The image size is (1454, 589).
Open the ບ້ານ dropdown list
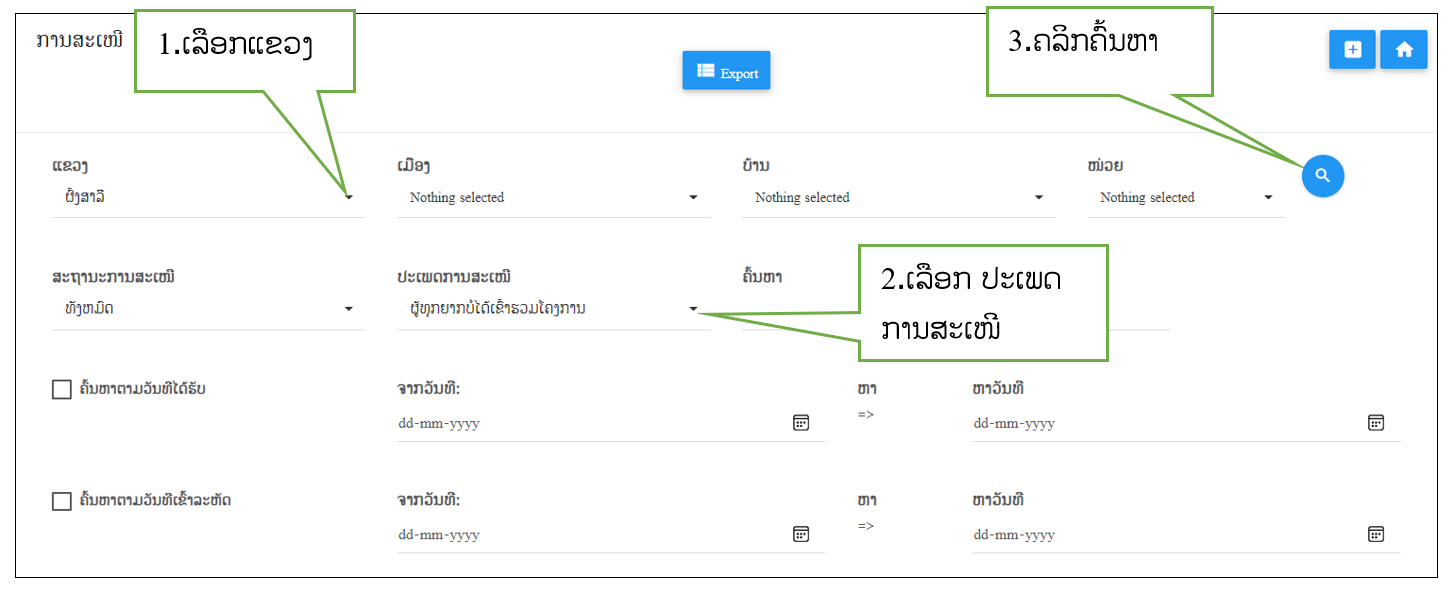click(898, 198)
